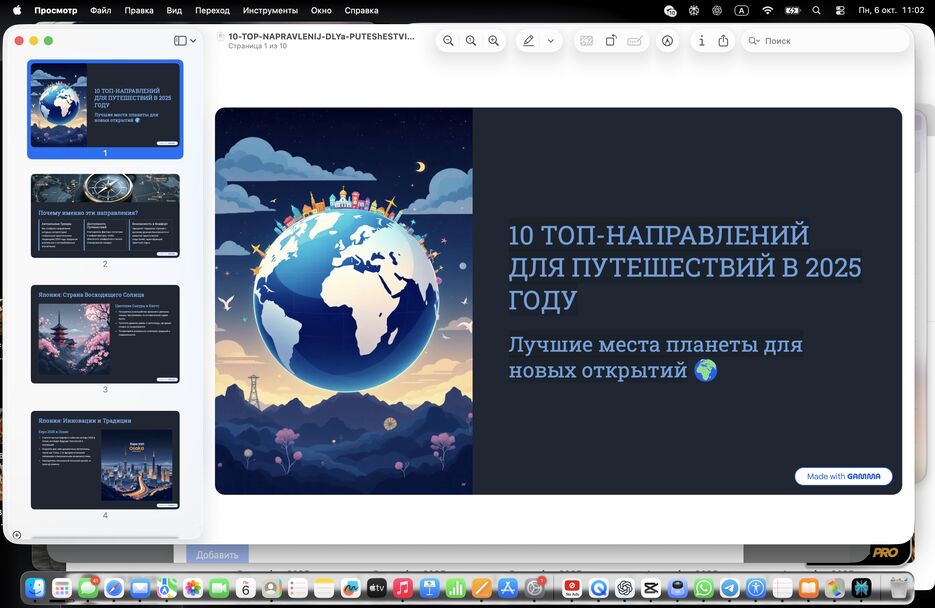Open the Инструменты menu

coord(269,10)
